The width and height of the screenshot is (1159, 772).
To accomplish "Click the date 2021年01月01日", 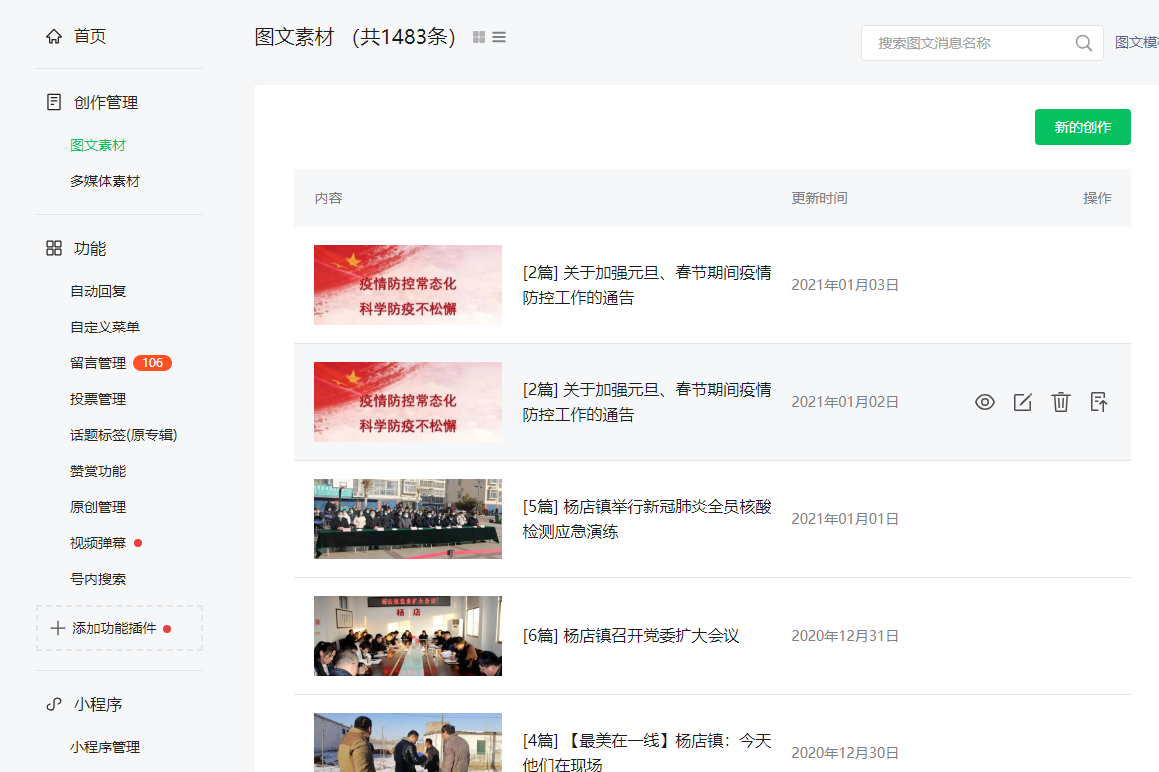I will [x=845, y=518].
